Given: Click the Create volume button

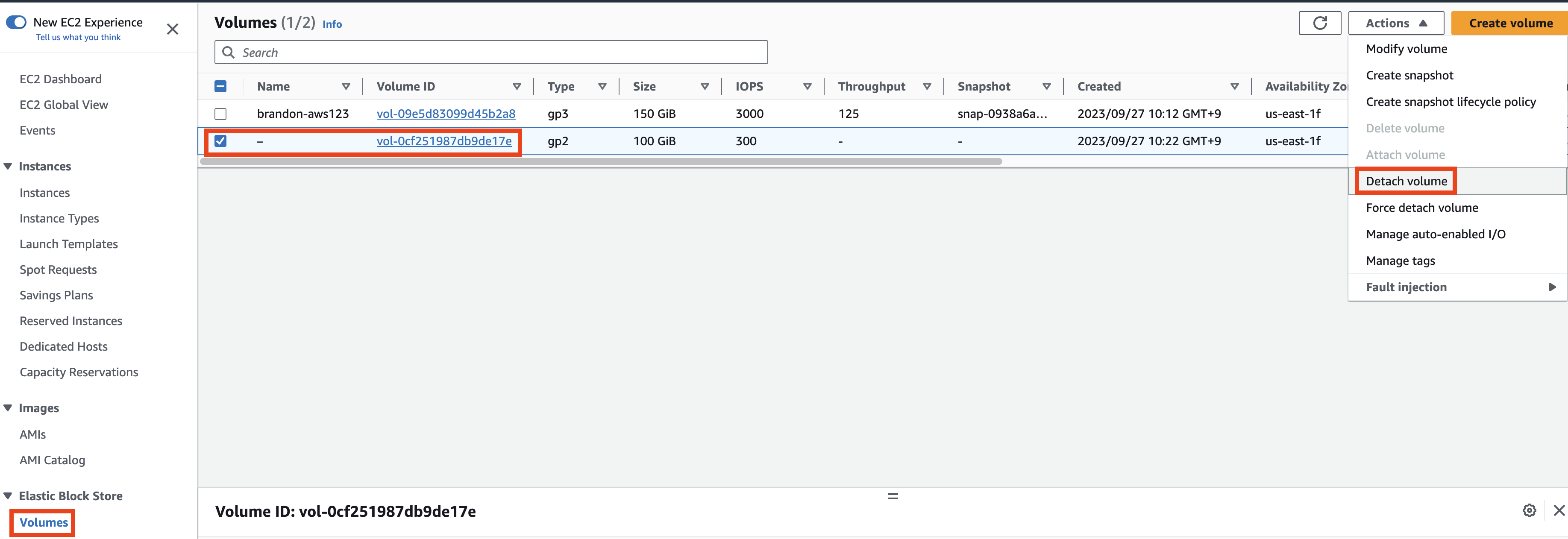Looking at the screenshot, I should click(x=1510, y=23).
